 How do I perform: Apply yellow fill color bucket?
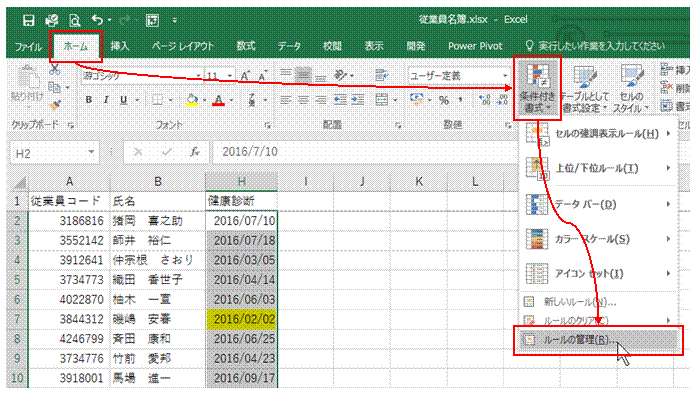tap(191, 100)
